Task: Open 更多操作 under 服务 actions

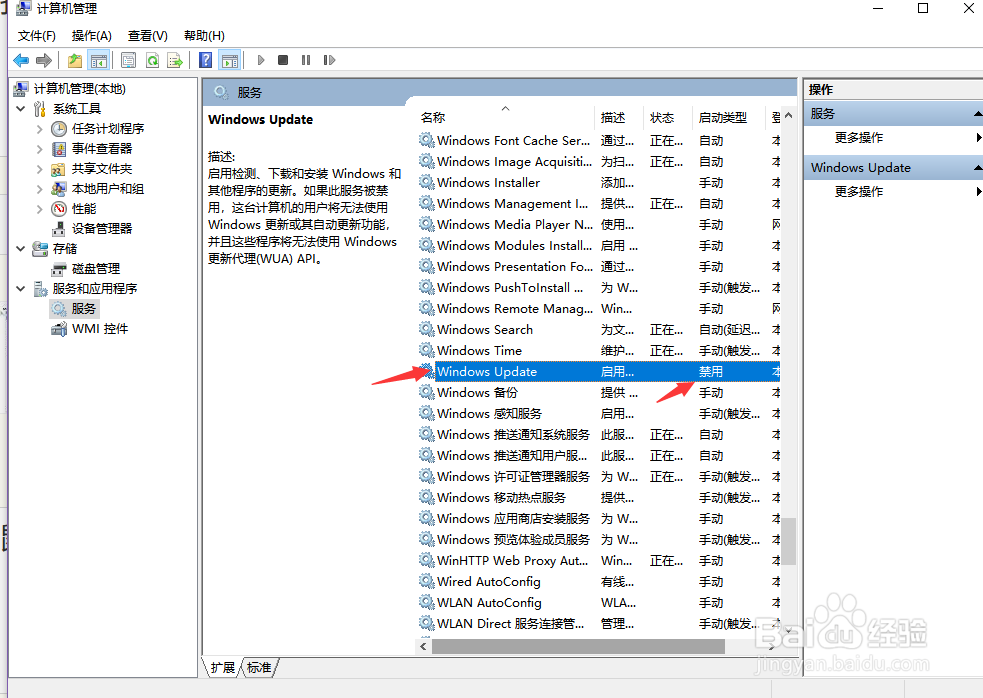Action: click(859, 137)
